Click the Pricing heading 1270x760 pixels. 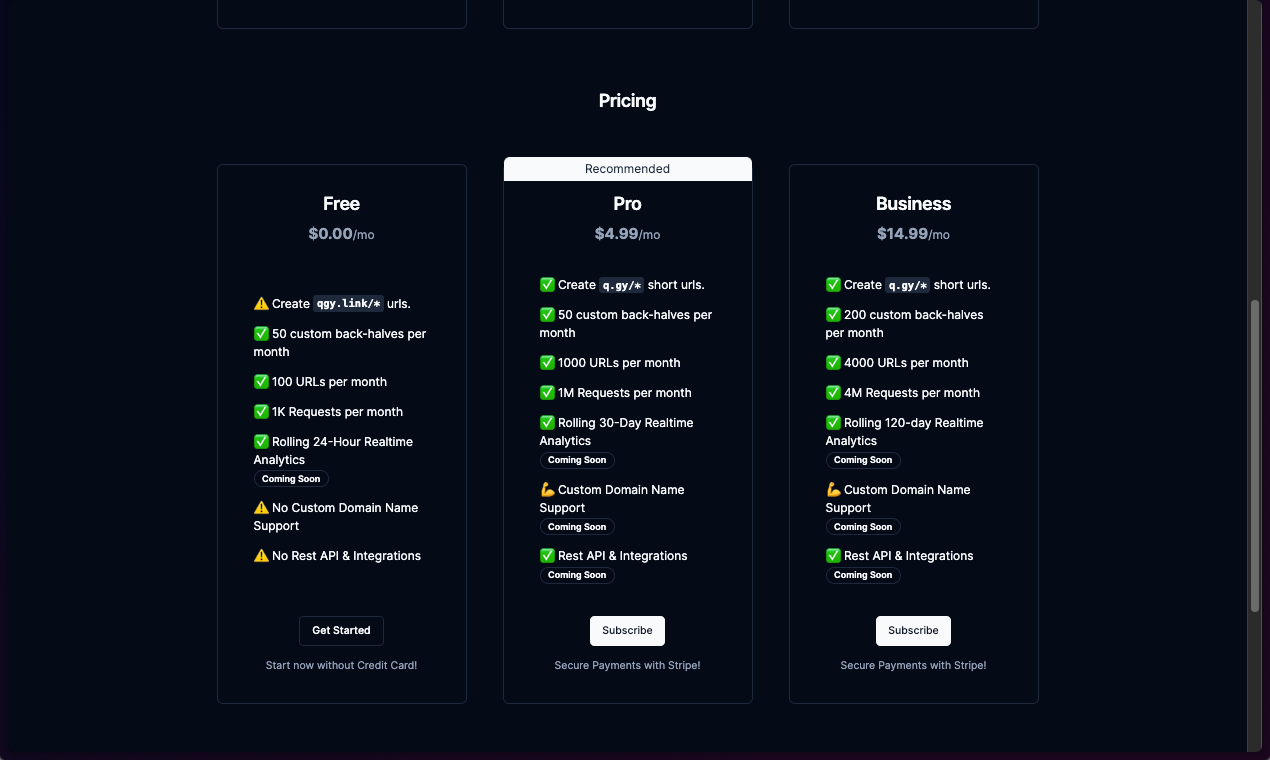[627, 101]
